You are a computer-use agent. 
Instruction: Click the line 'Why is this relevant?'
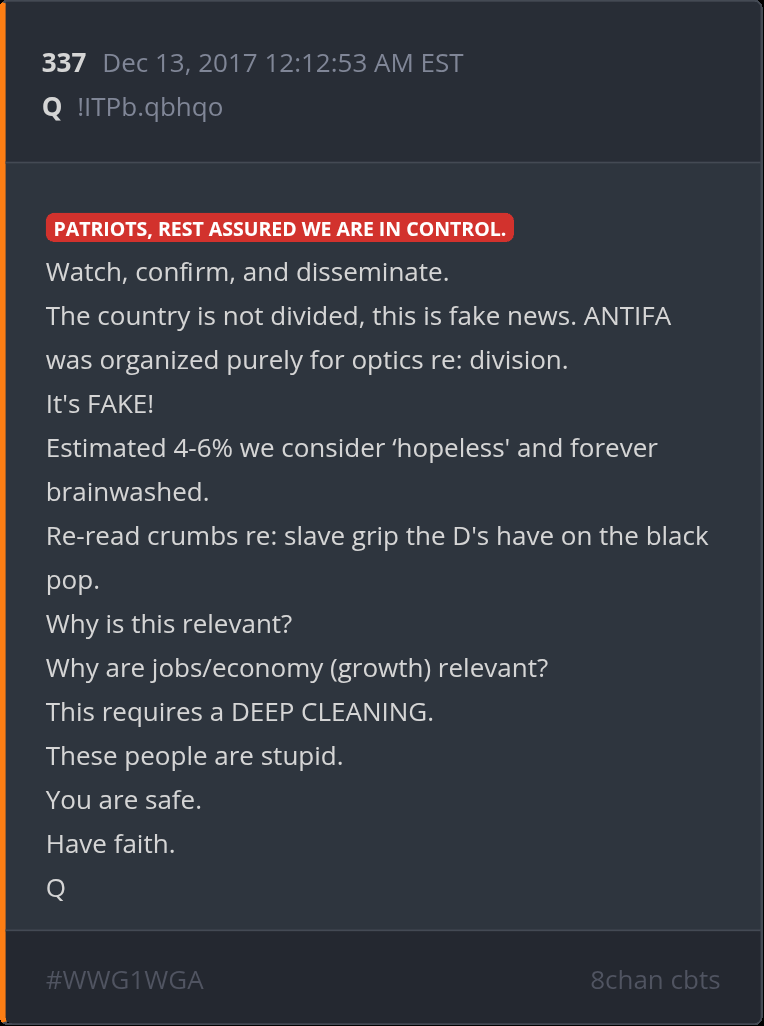(169, 624)
